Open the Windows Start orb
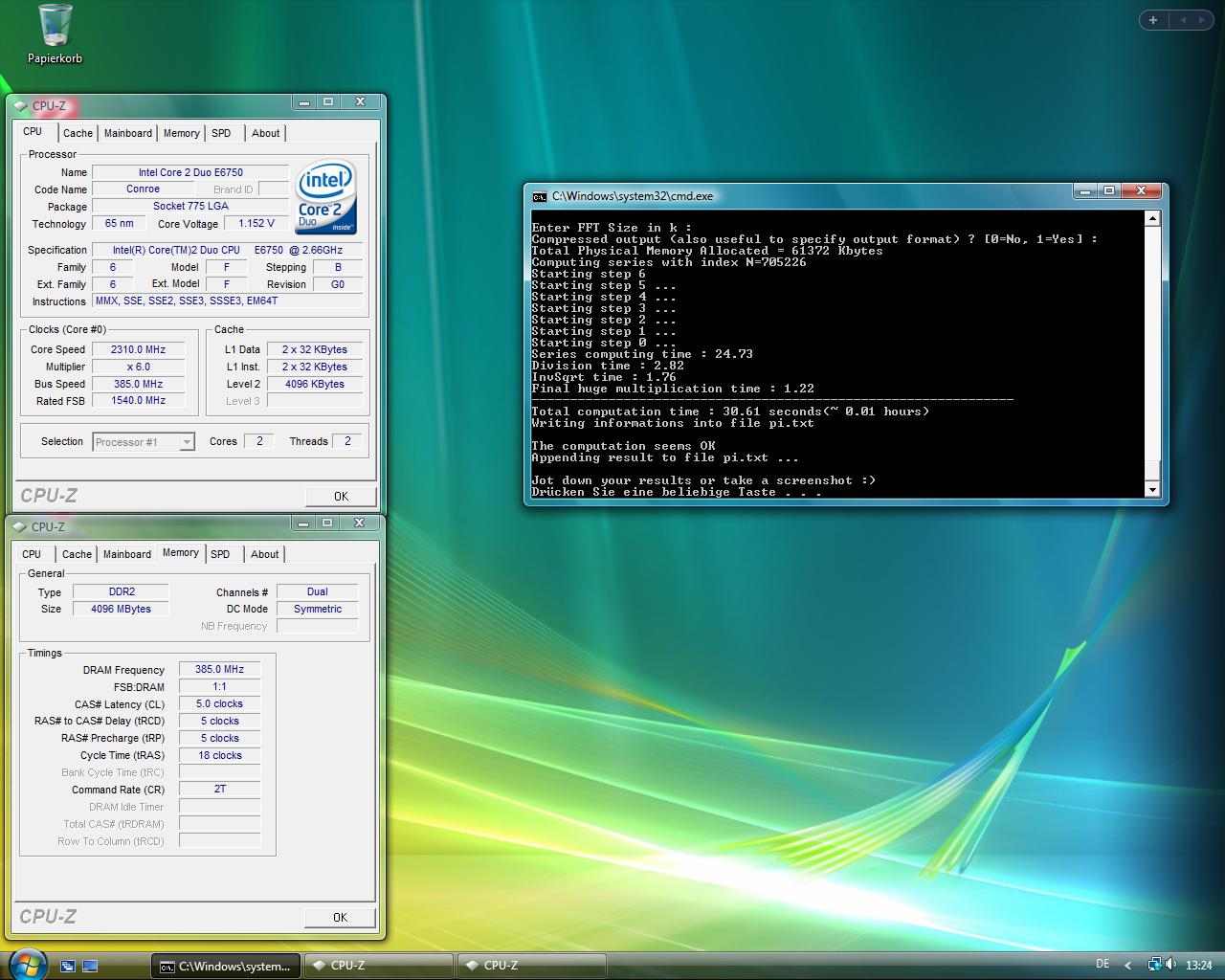Viewport: 1225px width, 980px height. coord(27,964)
